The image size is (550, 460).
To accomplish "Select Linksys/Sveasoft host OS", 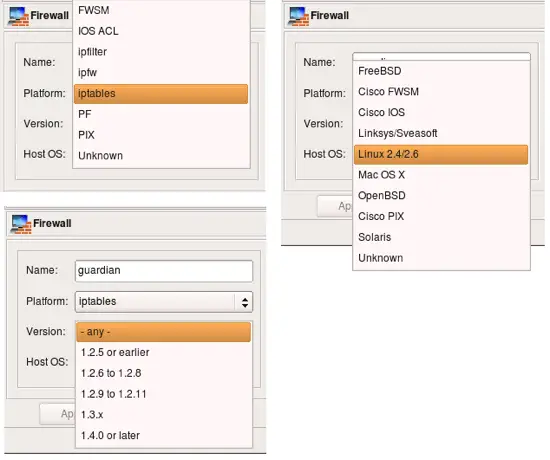I will pos(441,133).
